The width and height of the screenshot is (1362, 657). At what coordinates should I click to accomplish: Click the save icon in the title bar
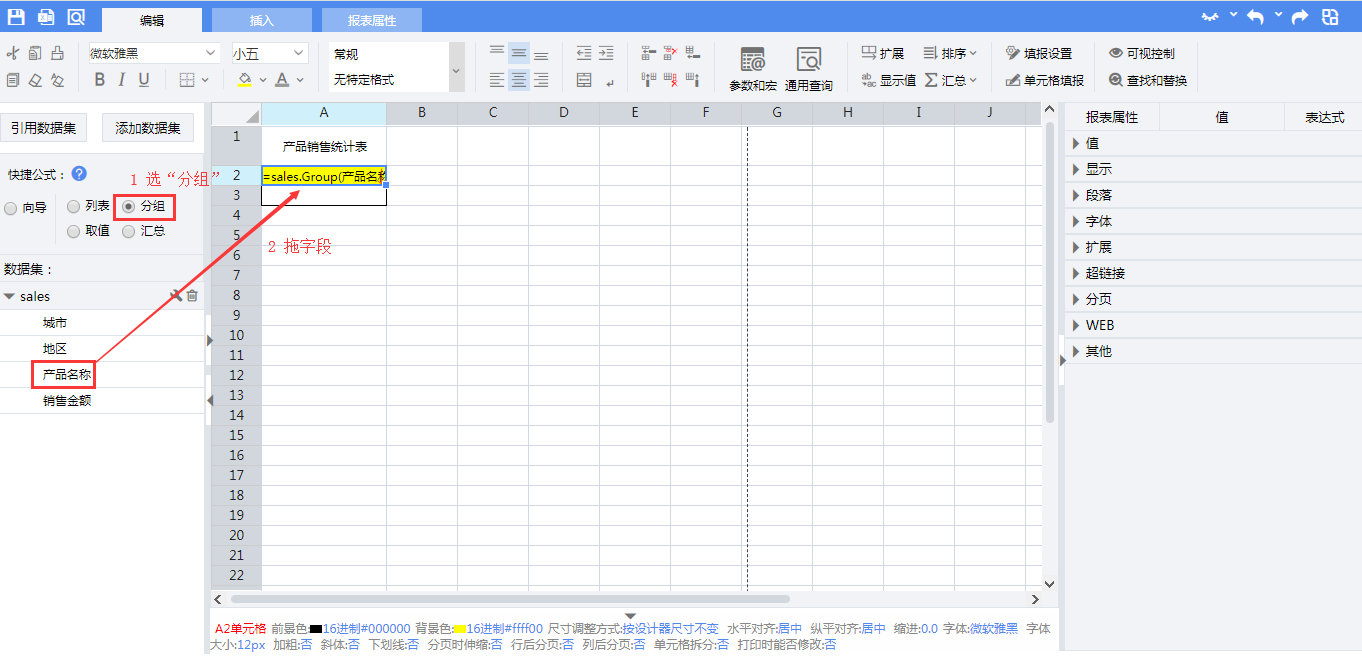point(16,17)
